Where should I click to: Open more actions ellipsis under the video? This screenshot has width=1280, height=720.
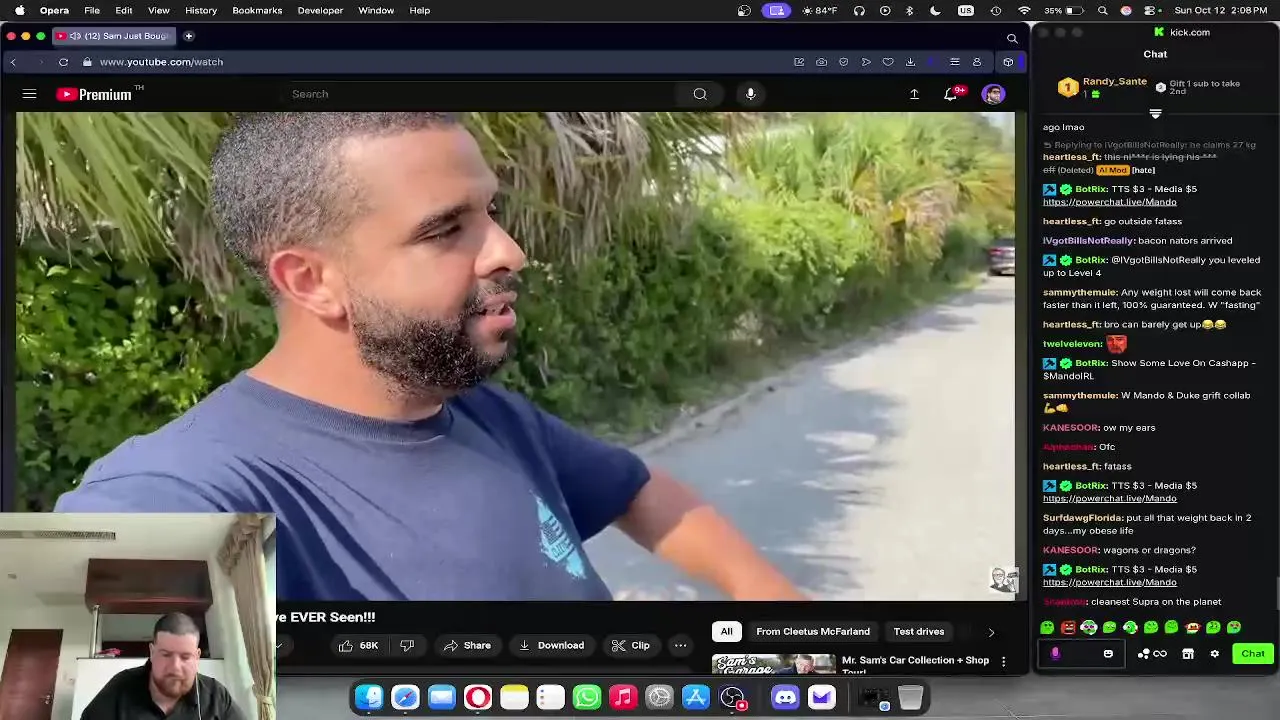click(x=680, y=646)
